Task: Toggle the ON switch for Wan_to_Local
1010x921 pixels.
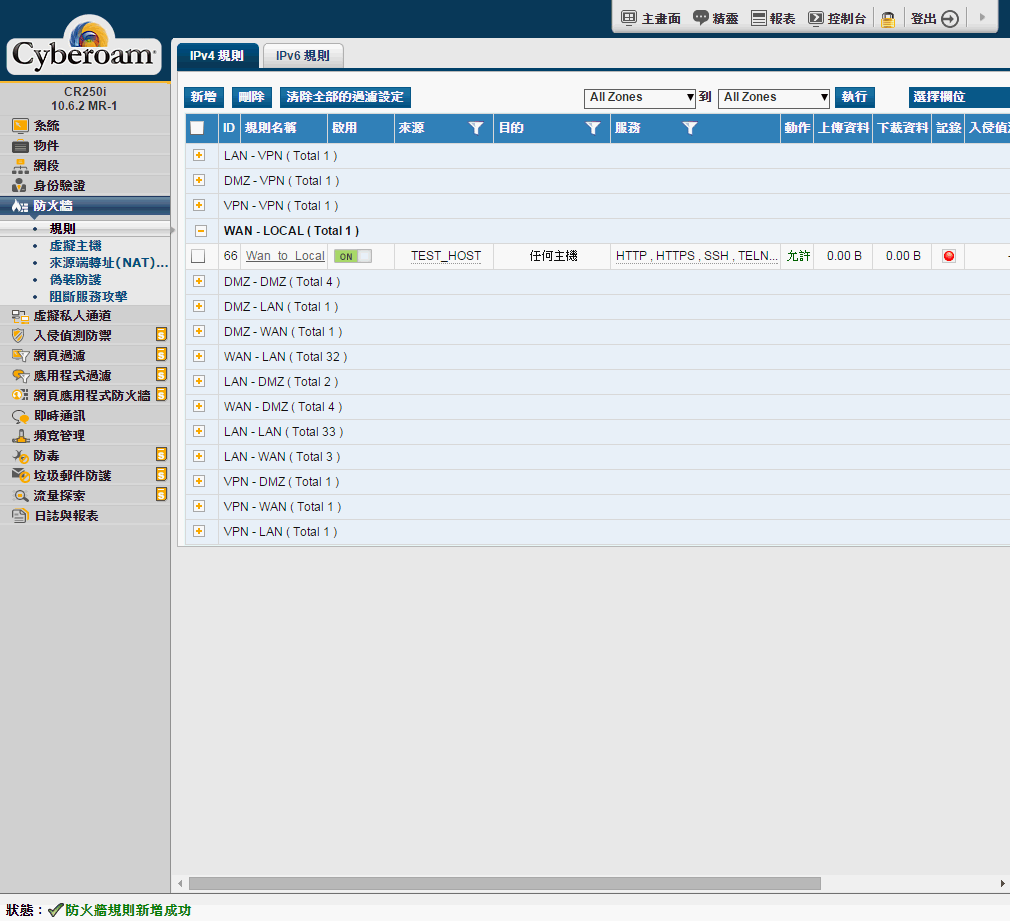Action: (352, 256)
